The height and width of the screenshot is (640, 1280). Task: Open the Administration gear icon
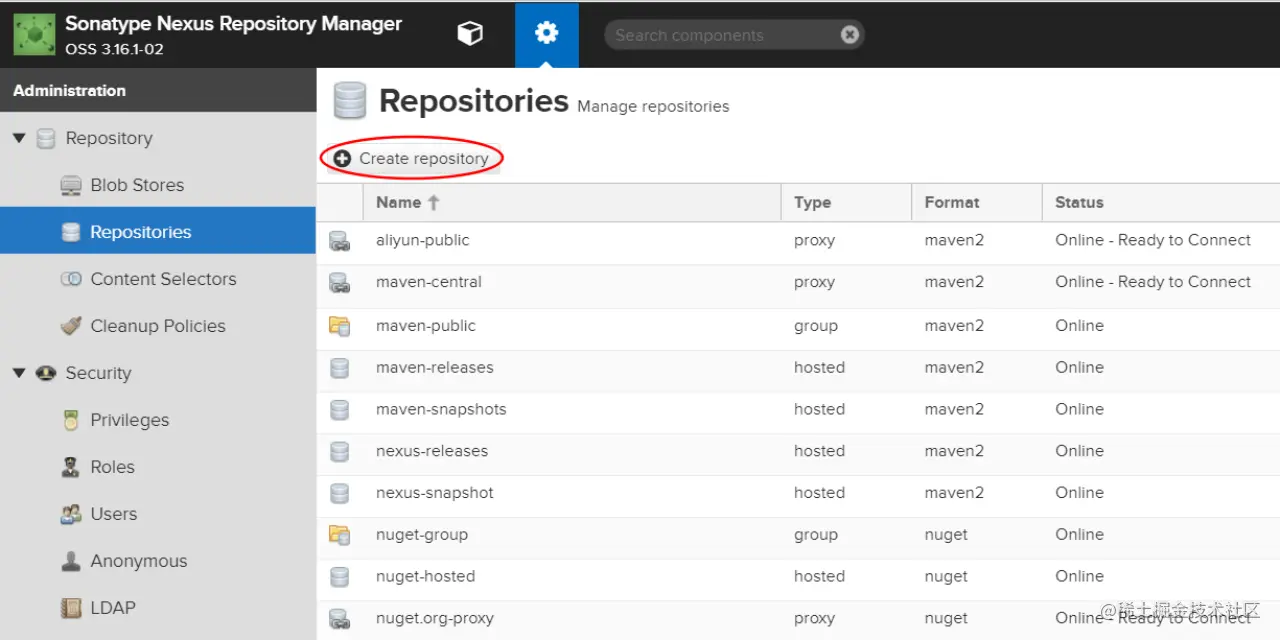[546, 34]
